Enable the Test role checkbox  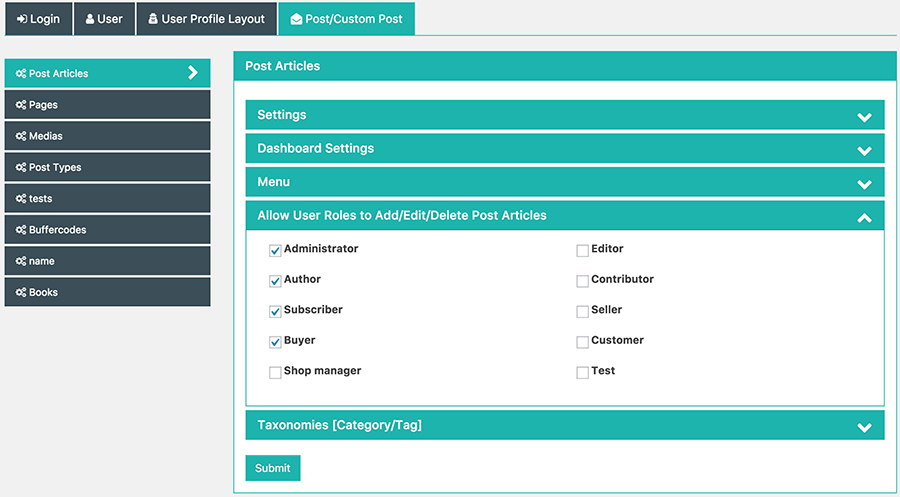(583, 372)
